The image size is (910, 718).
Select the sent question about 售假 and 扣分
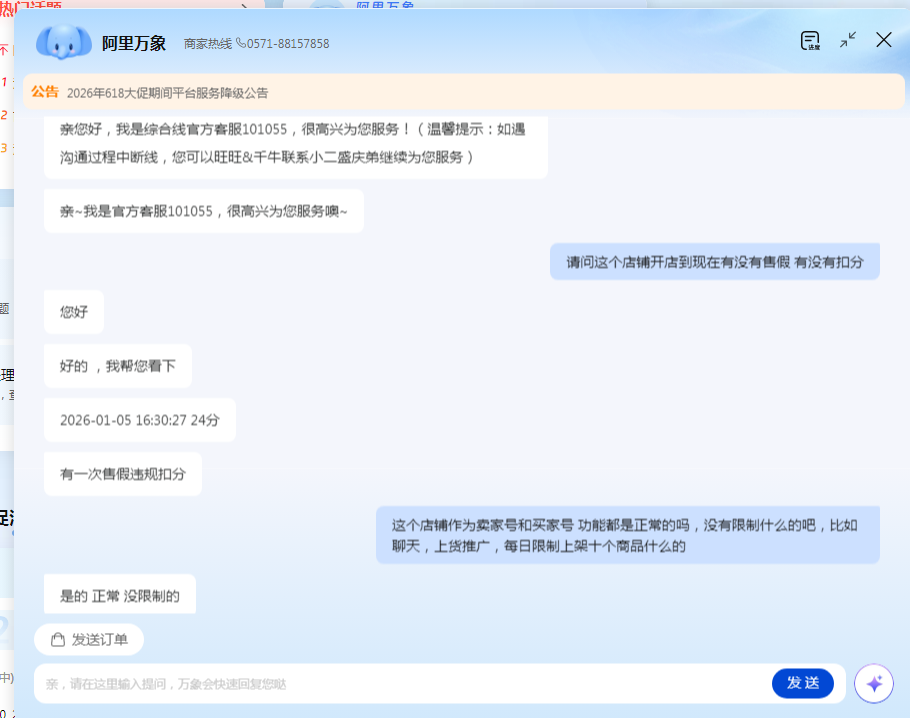(x=715, y=262)
